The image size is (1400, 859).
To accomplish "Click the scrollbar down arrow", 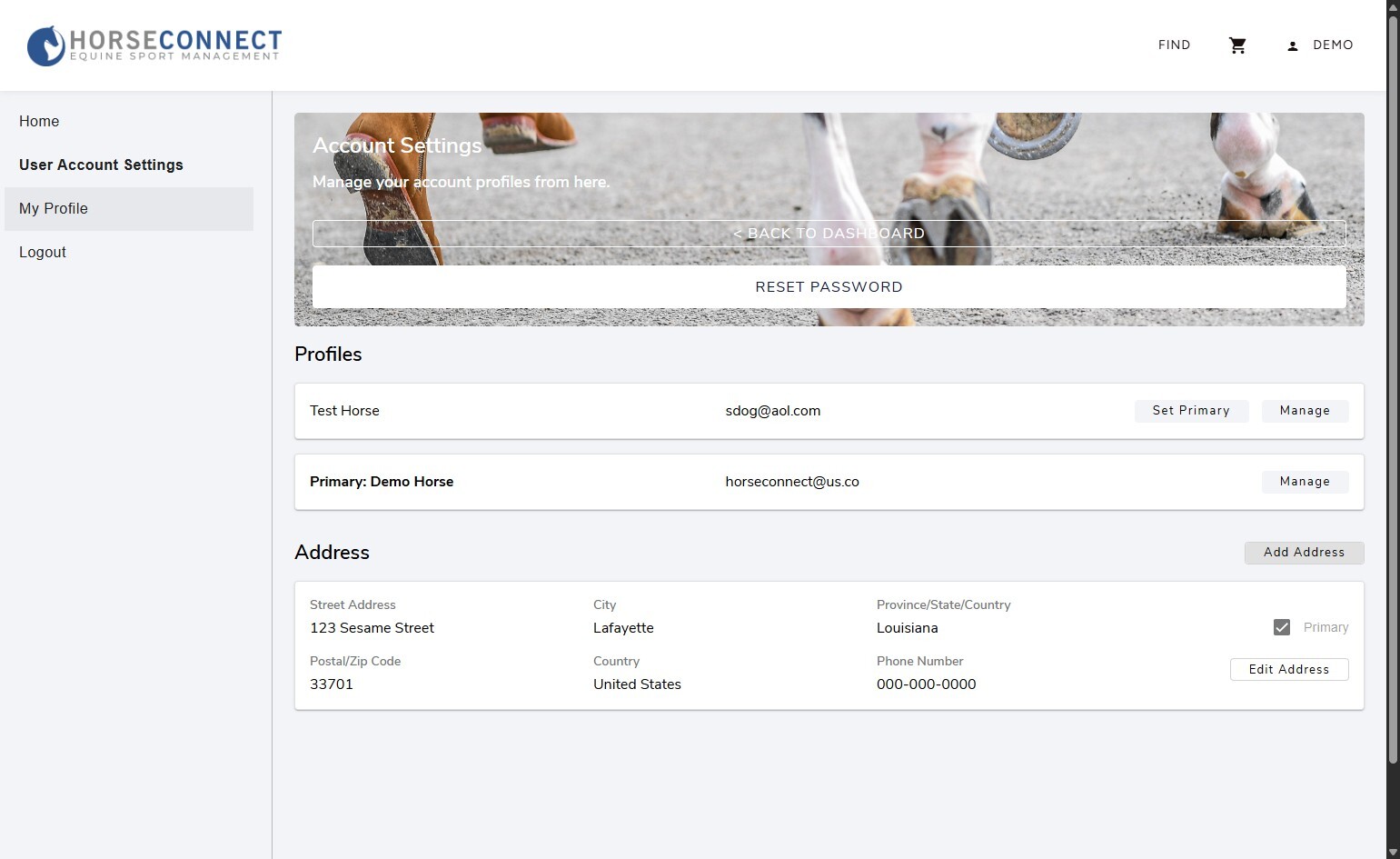I will (1393, 852).
